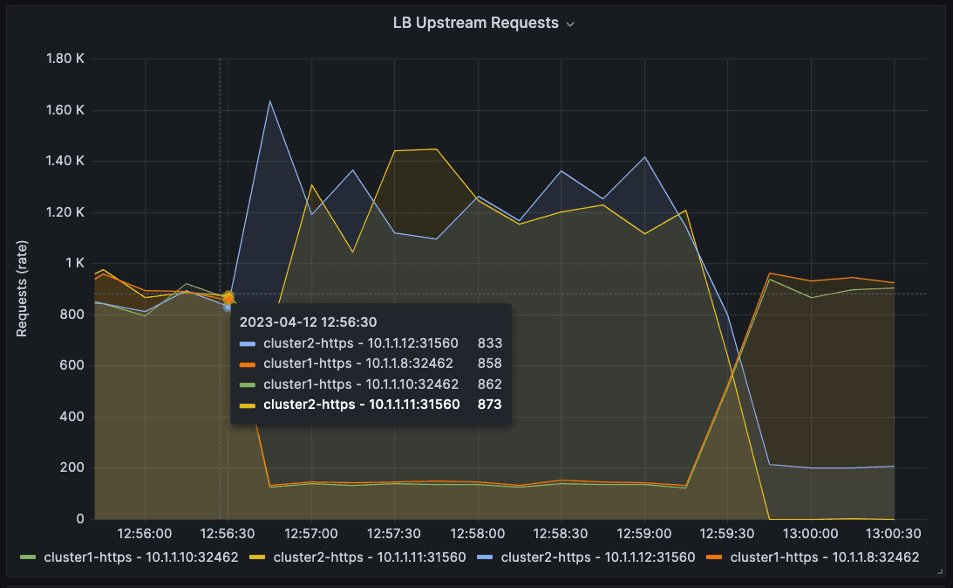Click the yellow series icon in the tooltip
Viewport: 954px width, 588px height.
click(249, 406)
